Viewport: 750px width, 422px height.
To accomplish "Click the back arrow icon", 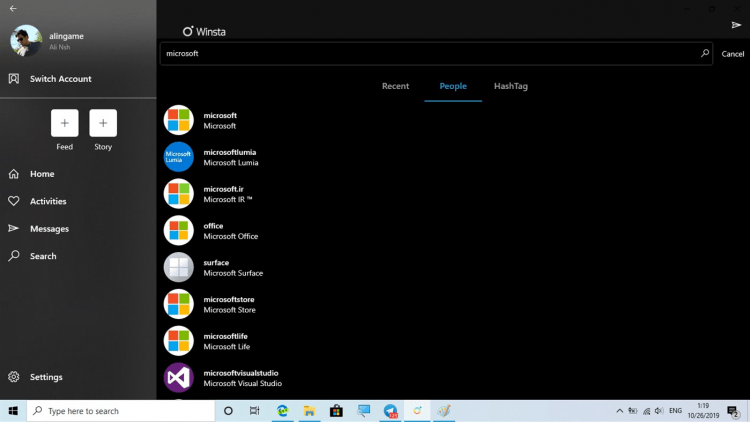I will click(13, 9).
